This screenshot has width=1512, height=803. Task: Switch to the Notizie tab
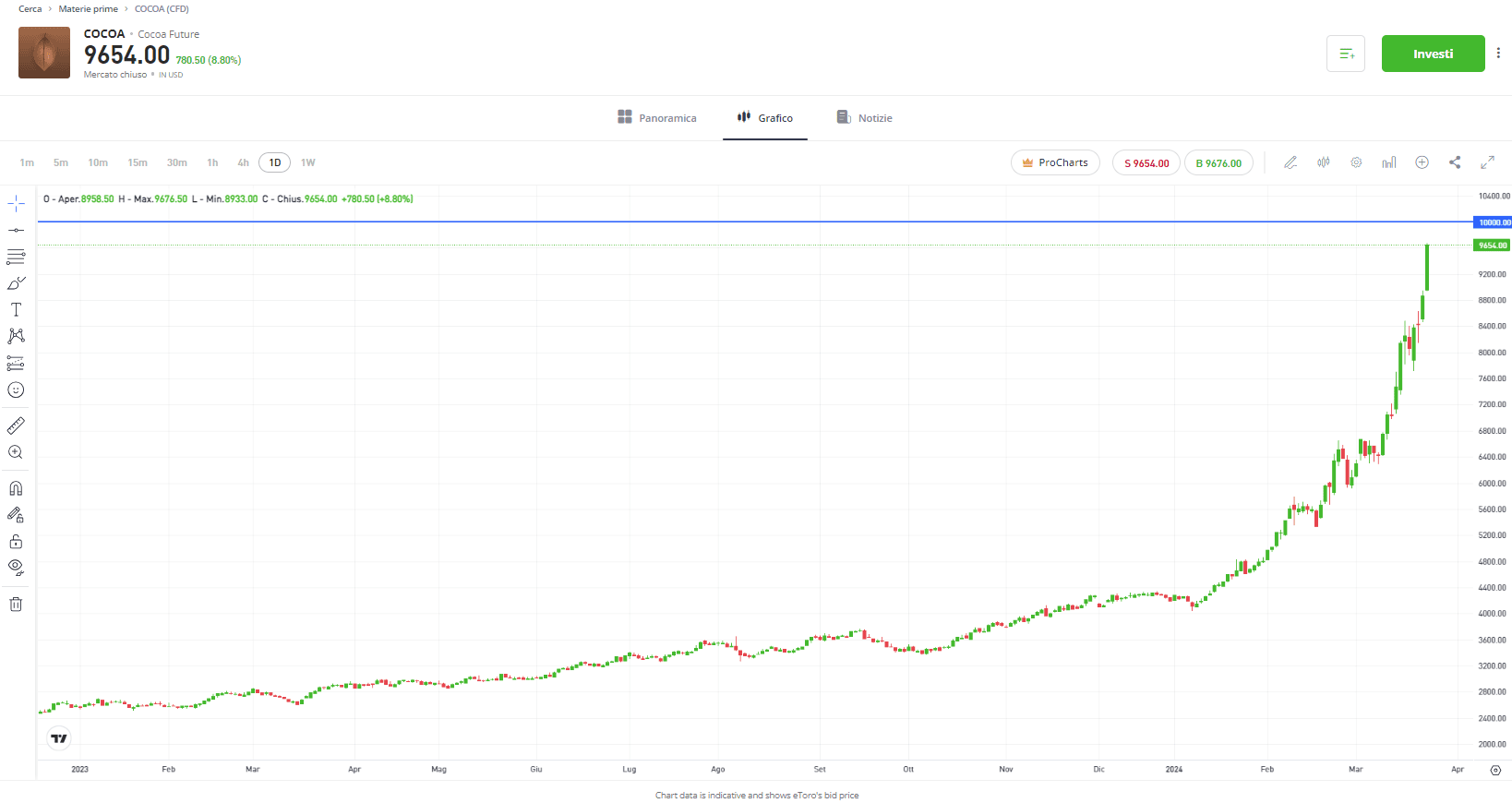coord(865,118)
